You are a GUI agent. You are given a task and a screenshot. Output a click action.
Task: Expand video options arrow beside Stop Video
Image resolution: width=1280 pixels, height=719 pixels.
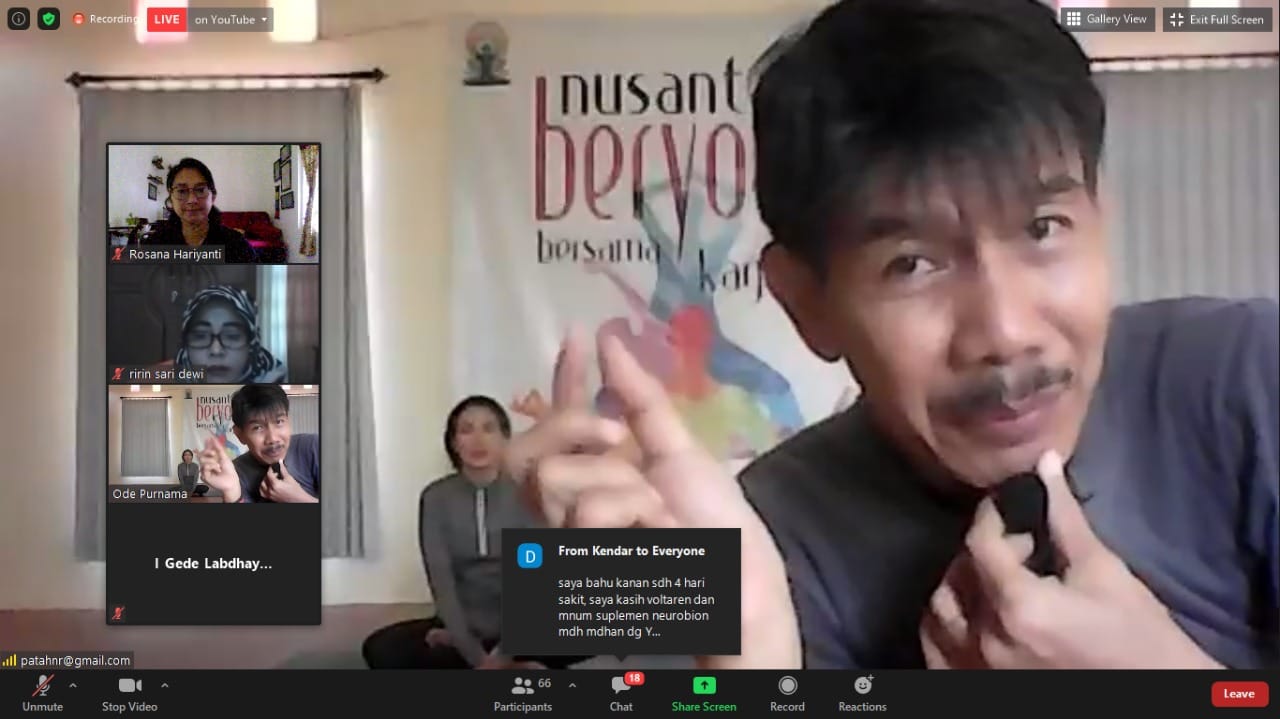pos(165,685)
